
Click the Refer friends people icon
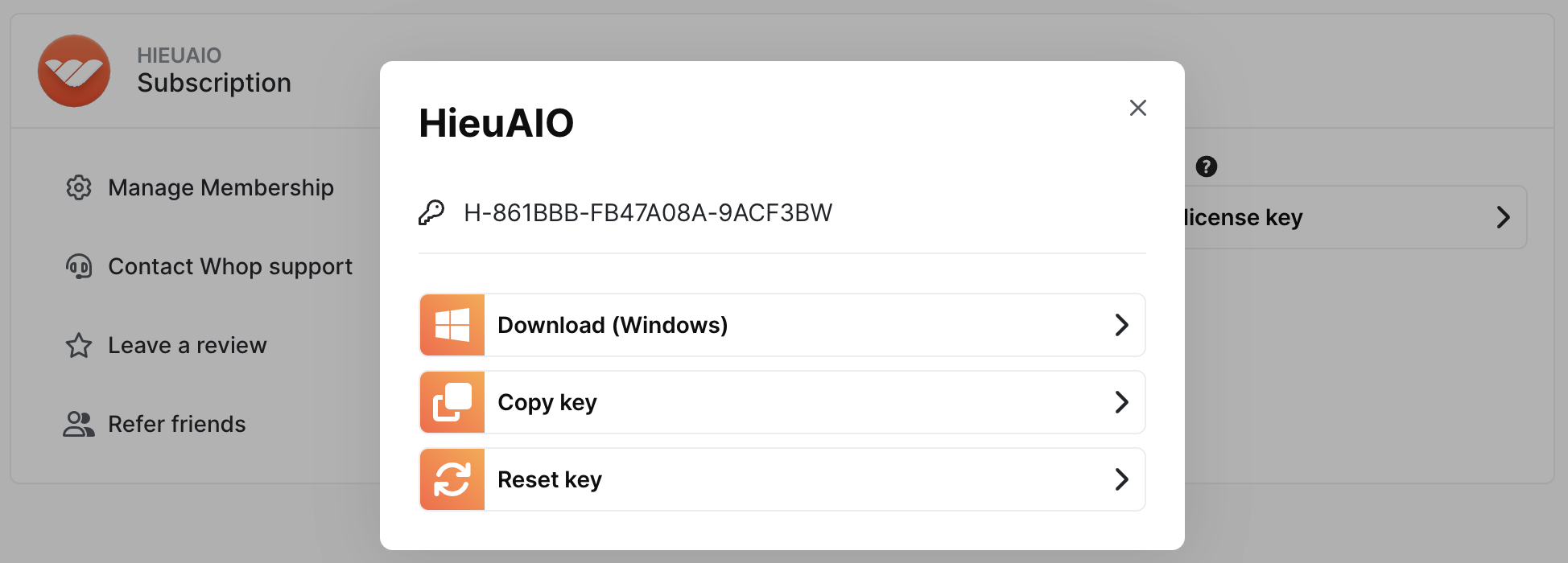pyautogui.click(x=79, y=424)
